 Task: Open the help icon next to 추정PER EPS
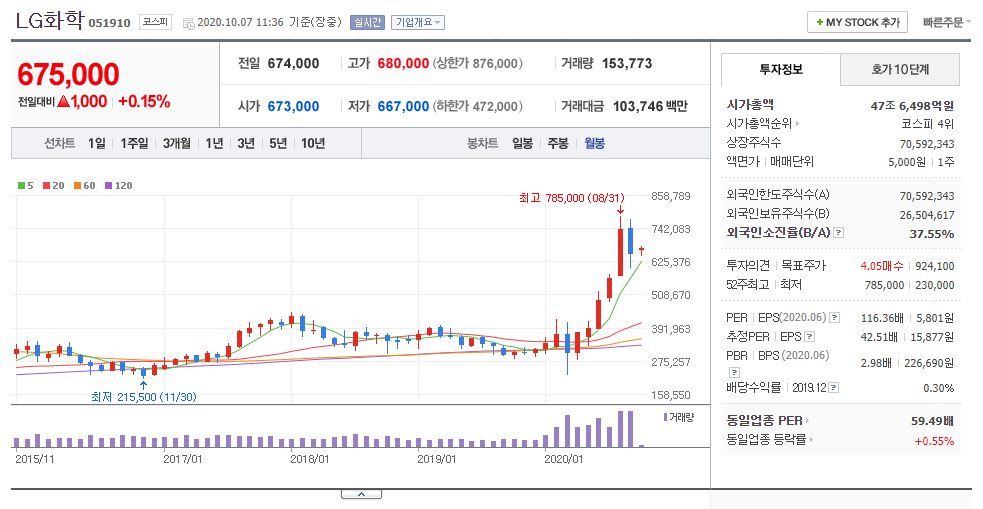[x=809, y=337]
